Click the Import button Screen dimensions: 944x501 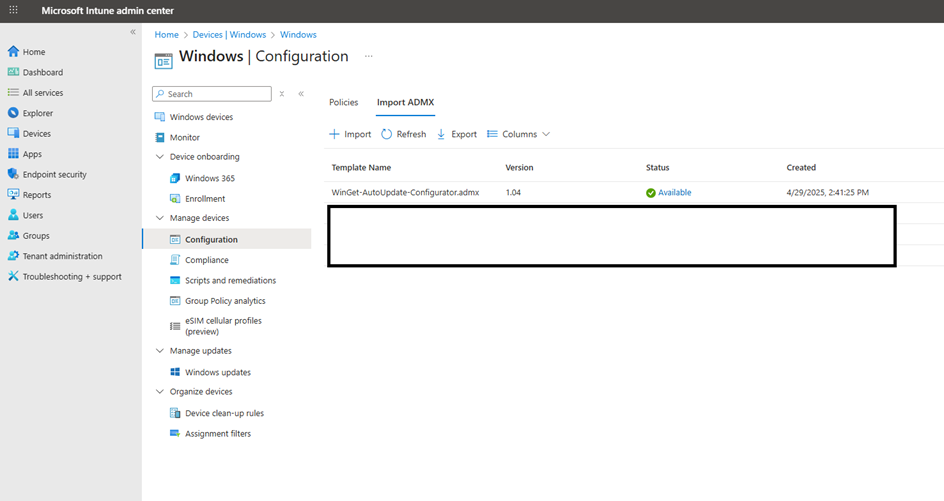click(x=350, y=134)
